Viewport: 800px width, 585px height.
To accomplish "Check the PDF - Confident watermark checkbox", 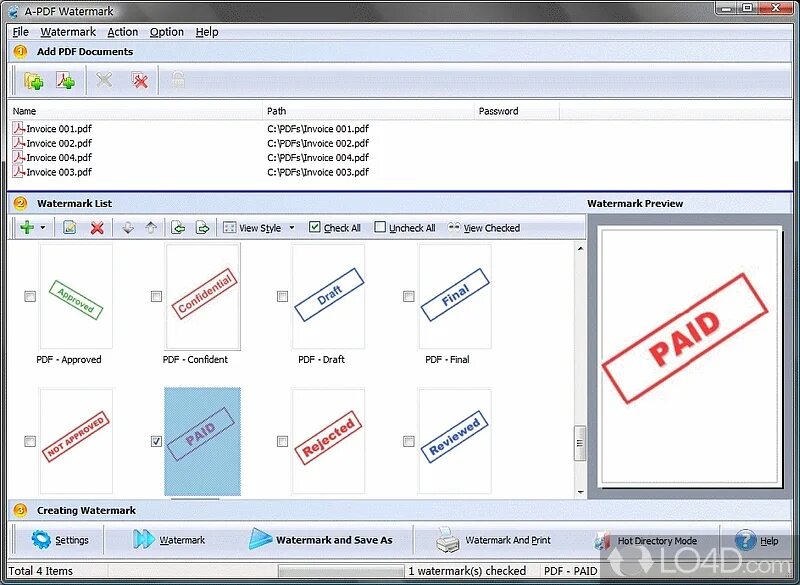I will (x=157, y=296).
